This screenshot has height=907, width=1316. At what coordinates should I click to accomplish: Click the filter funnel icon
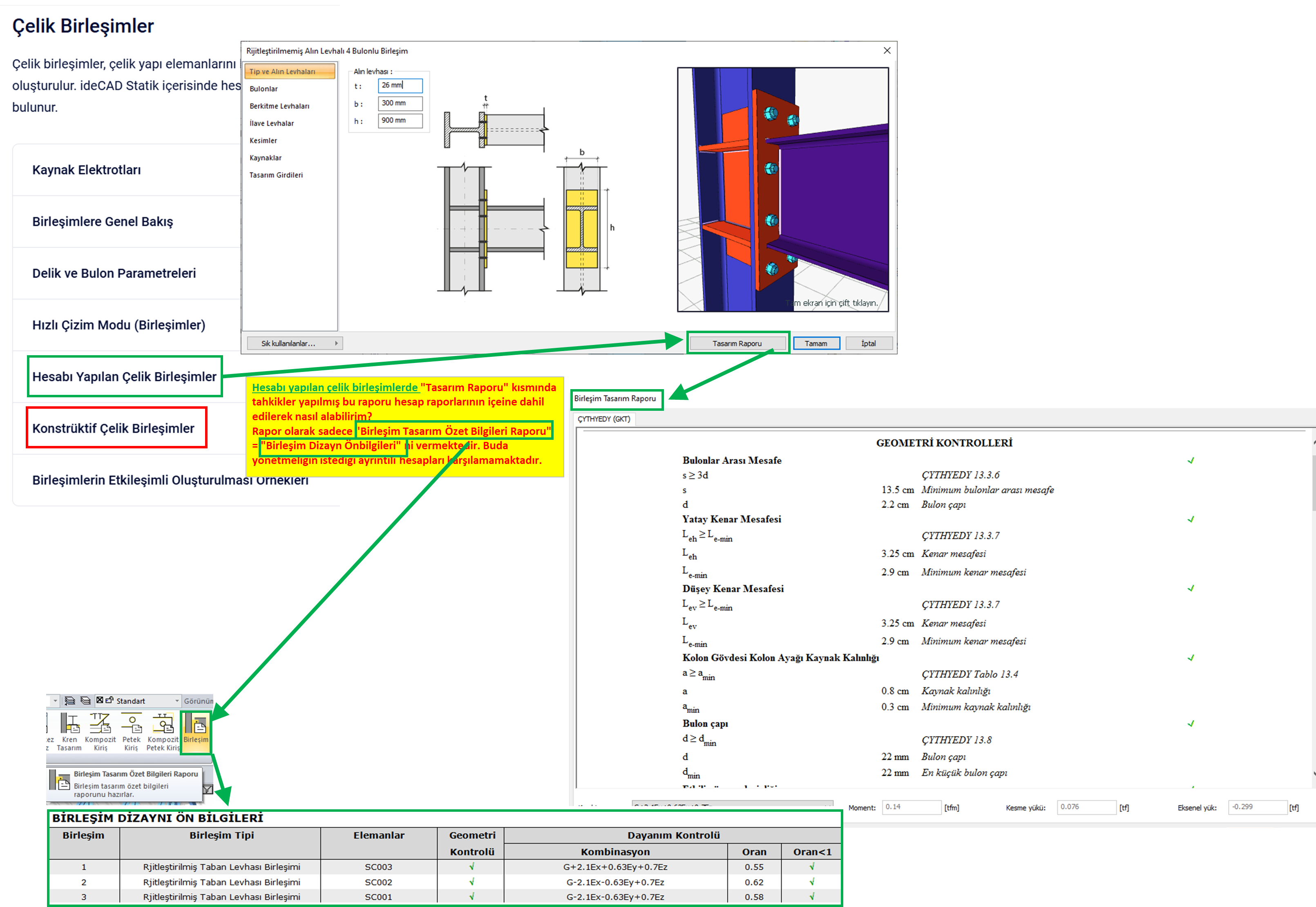[x=208, y=789]
